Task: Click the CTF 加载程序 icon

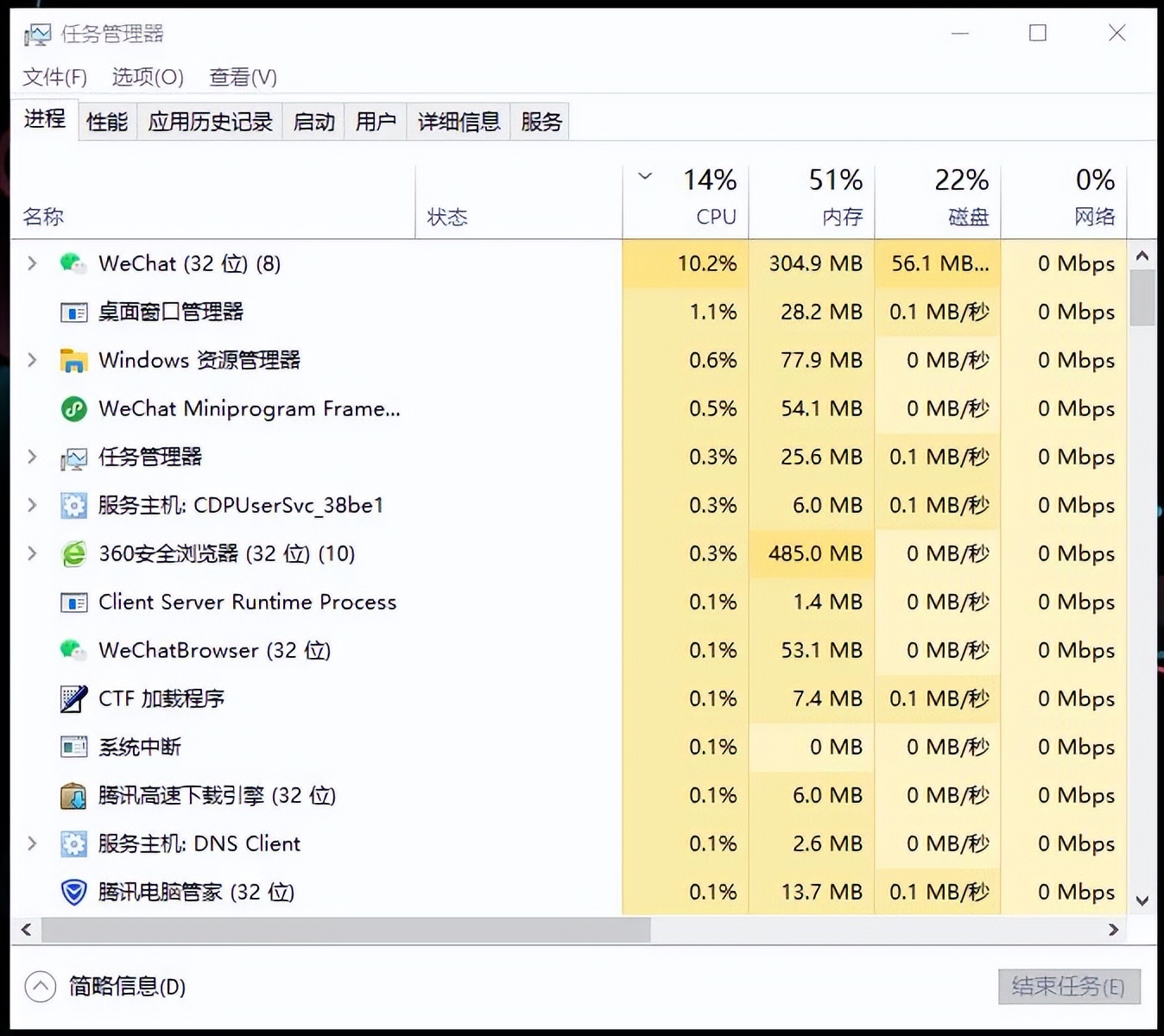Action: coord(73,698)
